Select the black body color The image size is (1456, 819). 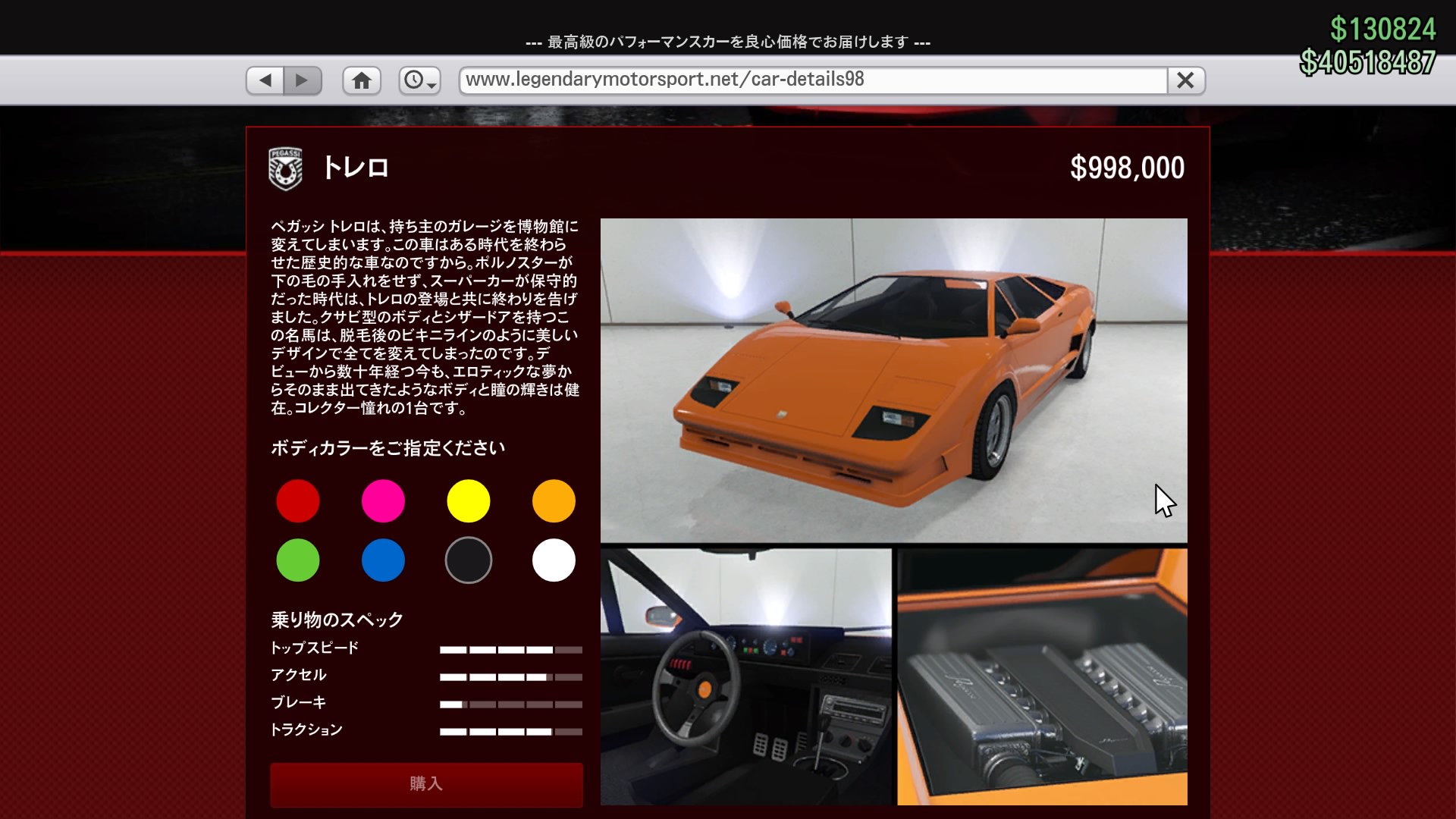coord(469,560)
